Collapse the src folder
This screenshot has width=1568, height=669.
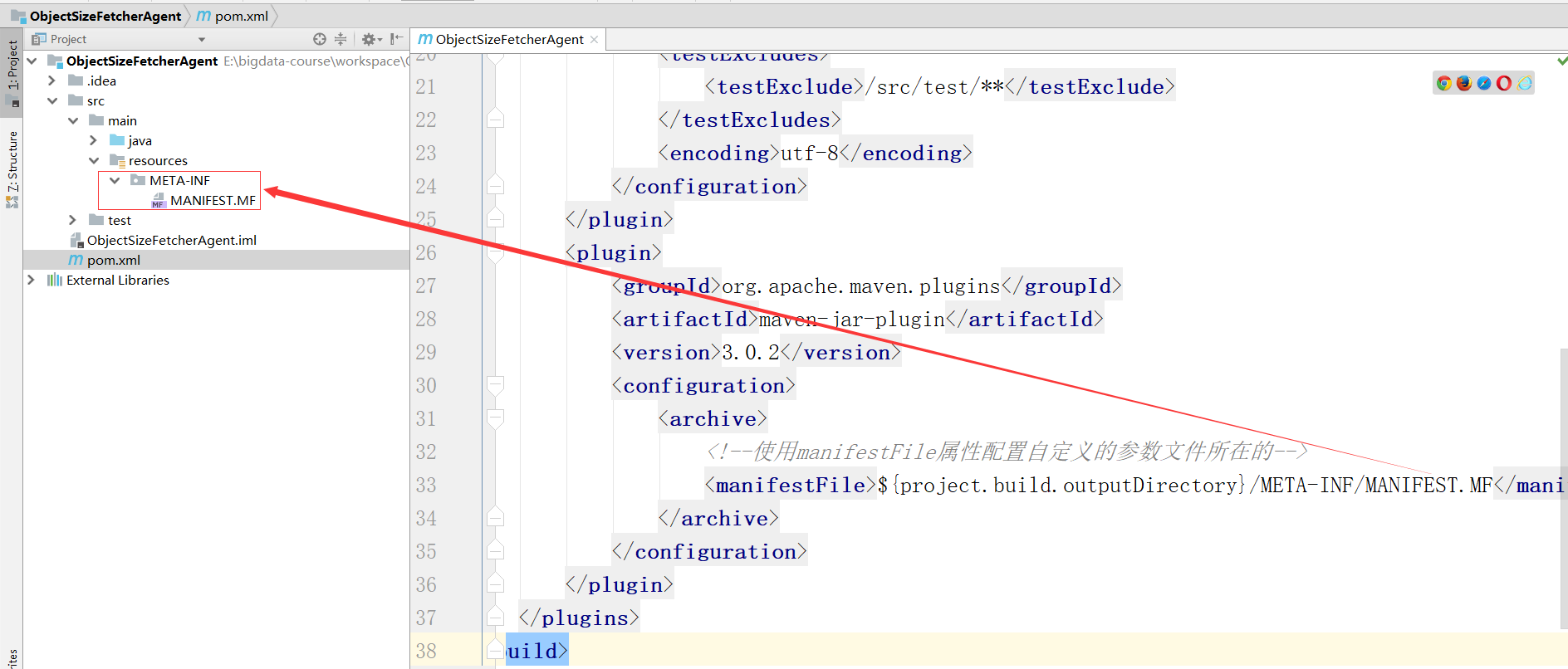point(52,100)
